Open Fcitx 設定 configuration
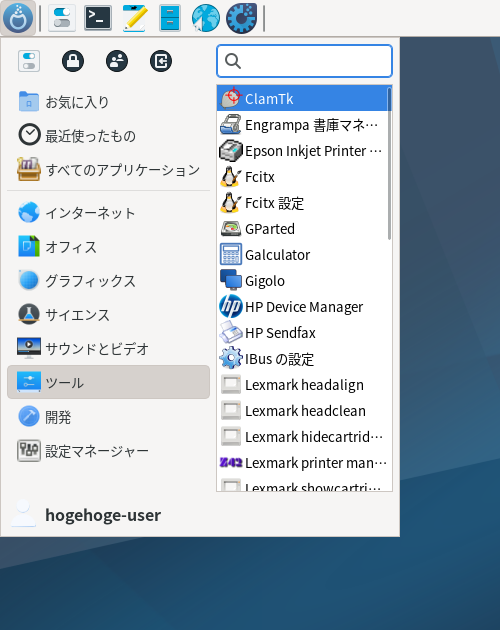 click(302, 202)
